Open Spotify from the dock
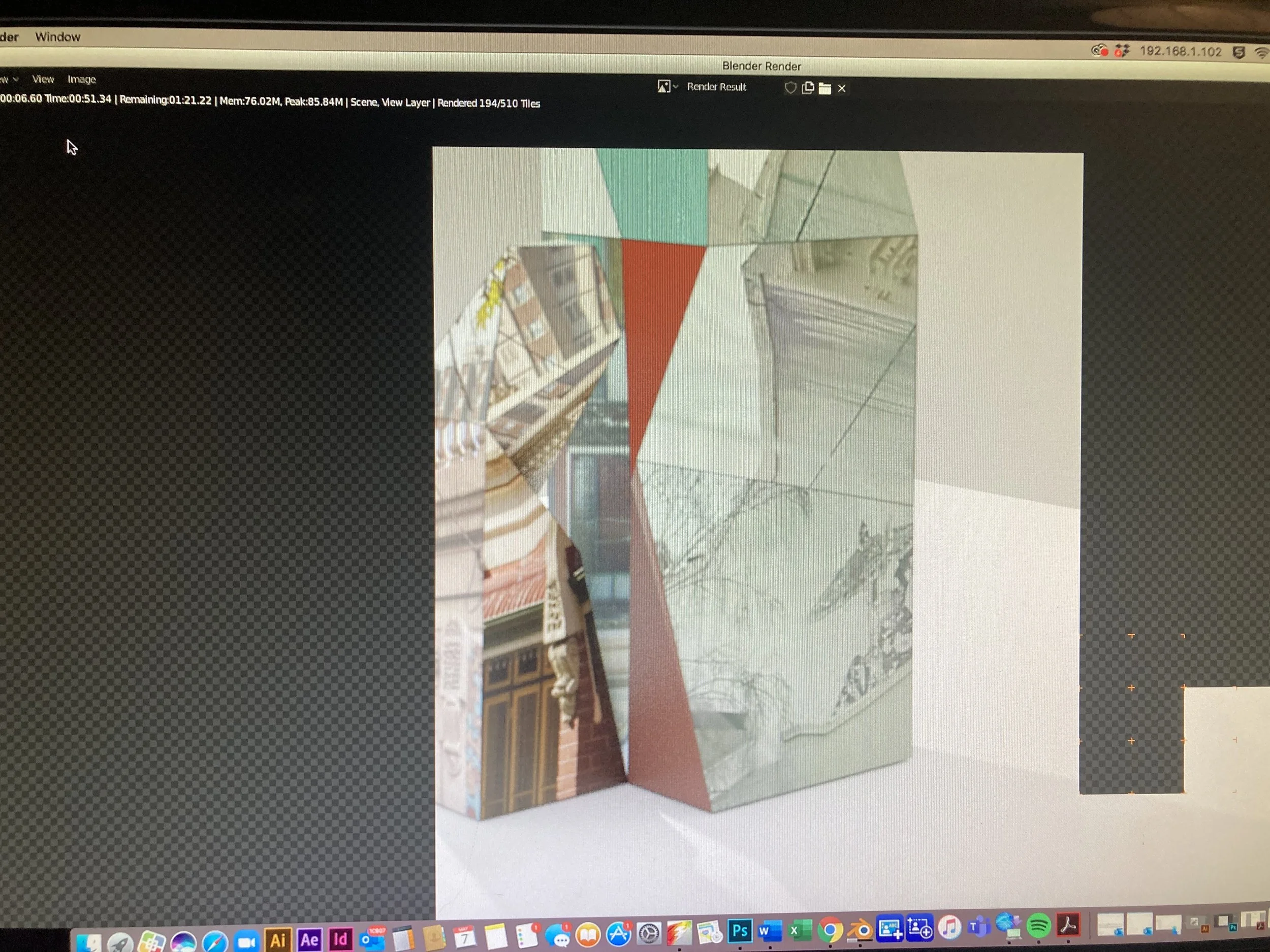This screenshot has width=1270, height=952. tap(1038, 926)
